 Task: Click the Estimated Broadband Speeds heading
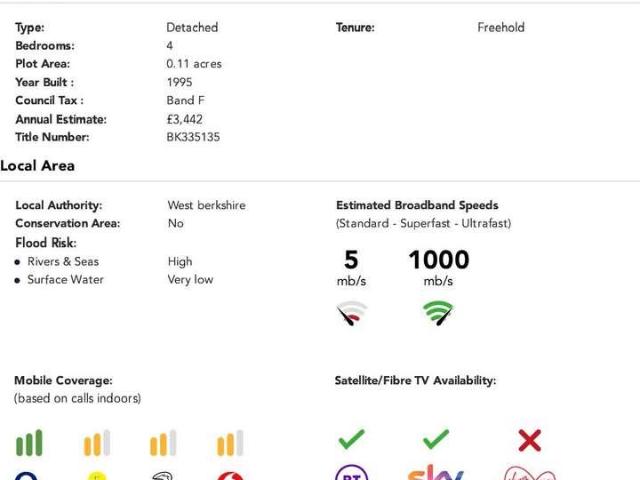click(417, 205)
